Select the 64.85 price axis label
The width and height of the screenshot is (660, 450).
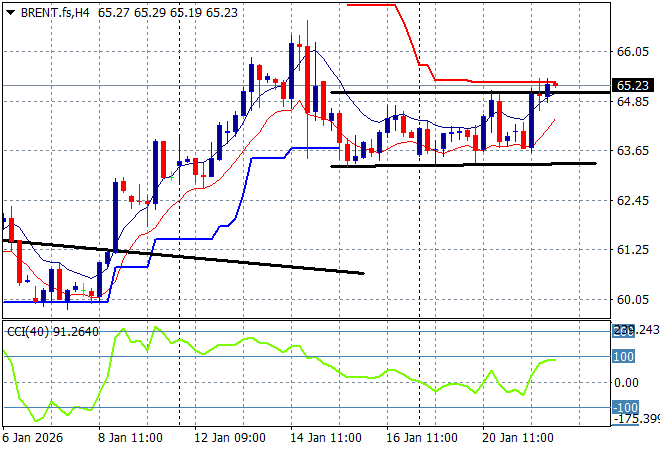coord(633,101)
